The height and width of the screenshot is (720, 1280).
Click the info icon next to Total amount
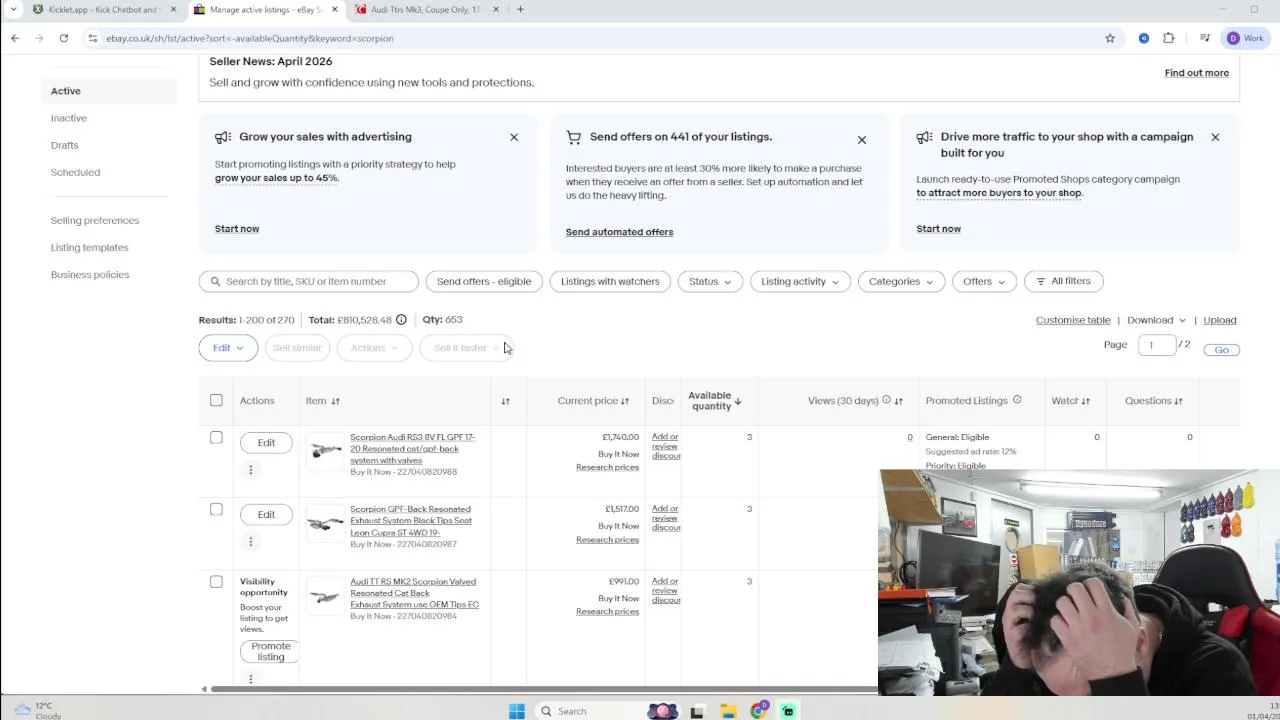pos(401,320)
